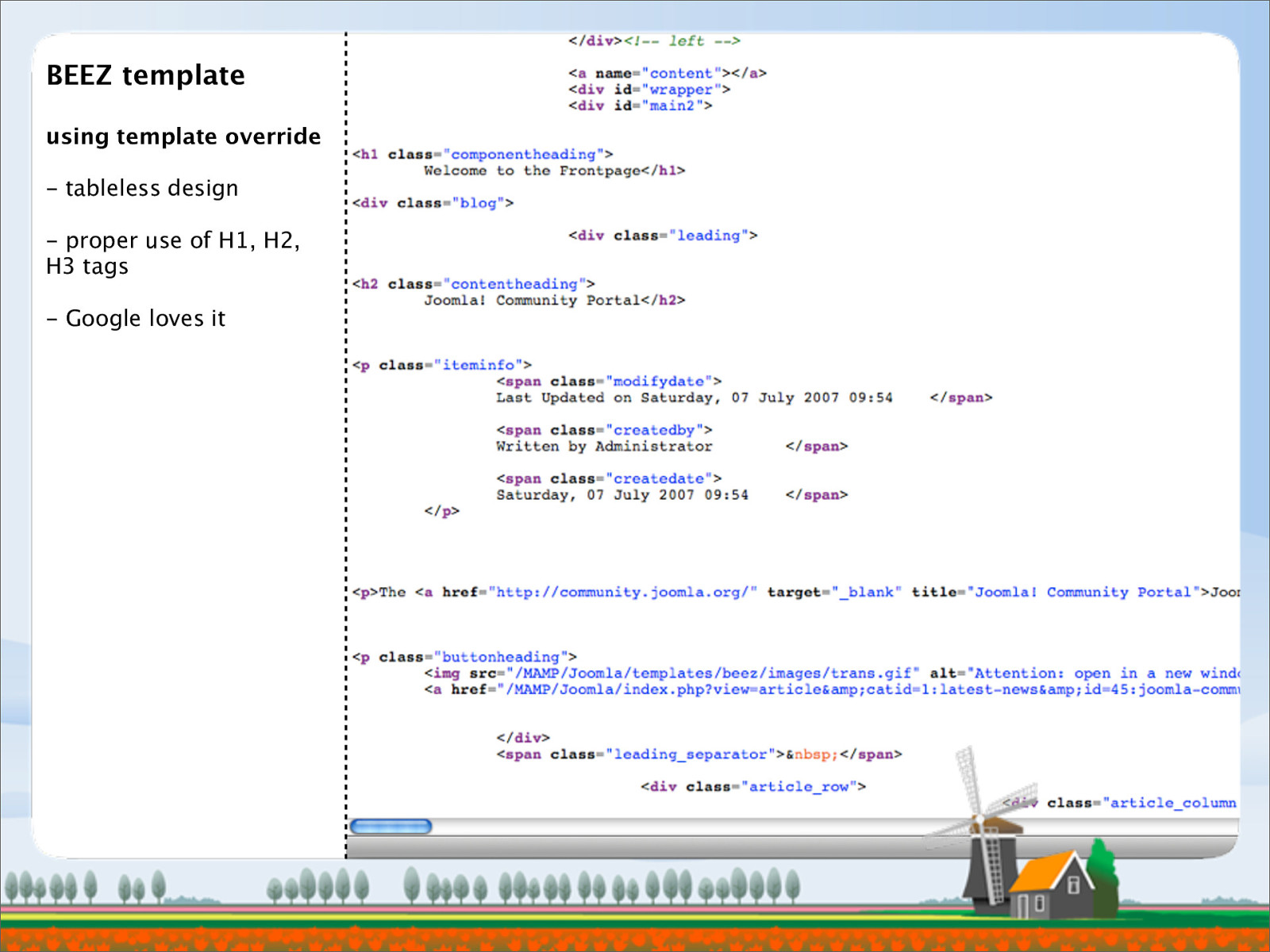The height and width of the screenshot is (952, 1270).
Task: Click '– proper use of H1, H2, H3 tags' bullet
Action: (173, 253)
